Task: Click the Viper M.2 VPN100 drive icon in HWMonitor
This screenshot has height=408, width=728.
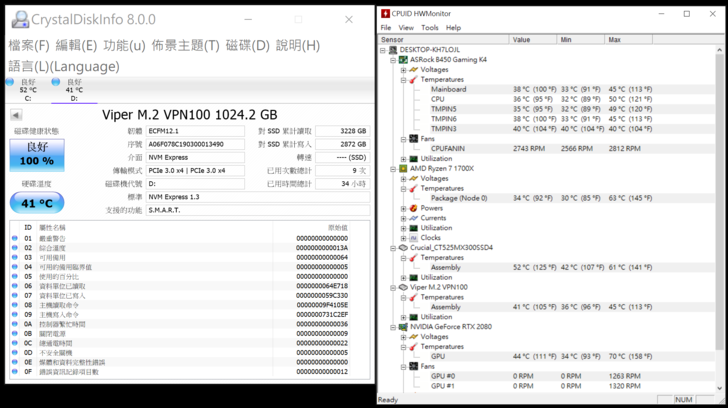Action: coord(403,287)
